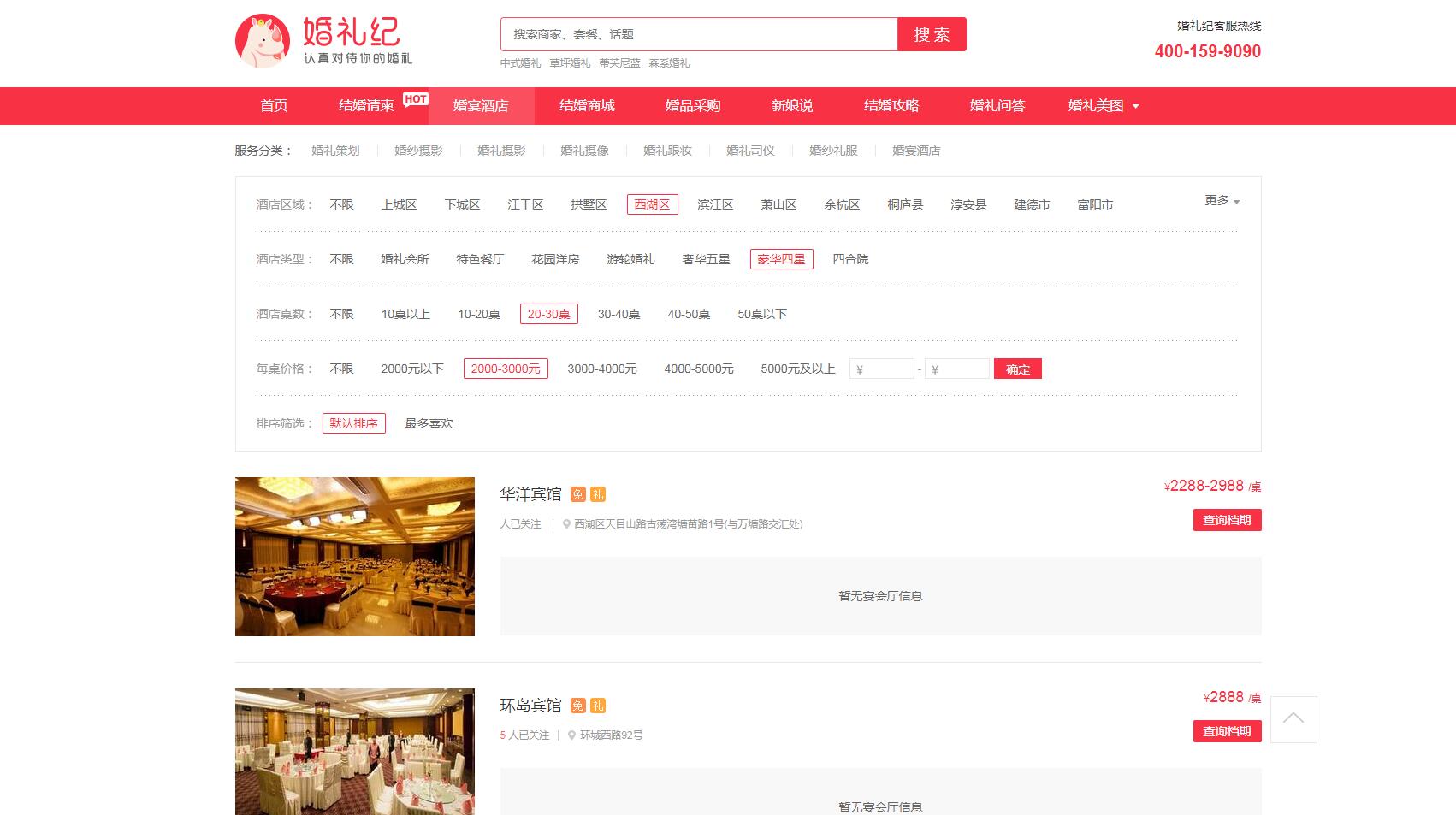Click the ¥2288-2988 /桌 price text
1456x815 pixels.
pos(1212,486)
